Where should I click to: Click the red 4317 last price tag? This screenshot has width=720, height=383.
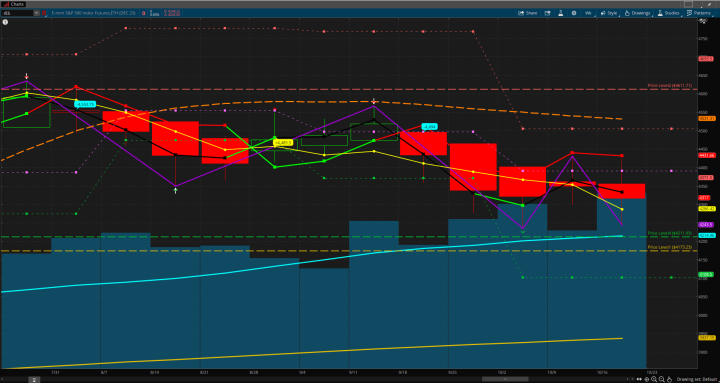click(x=704, y=198)
